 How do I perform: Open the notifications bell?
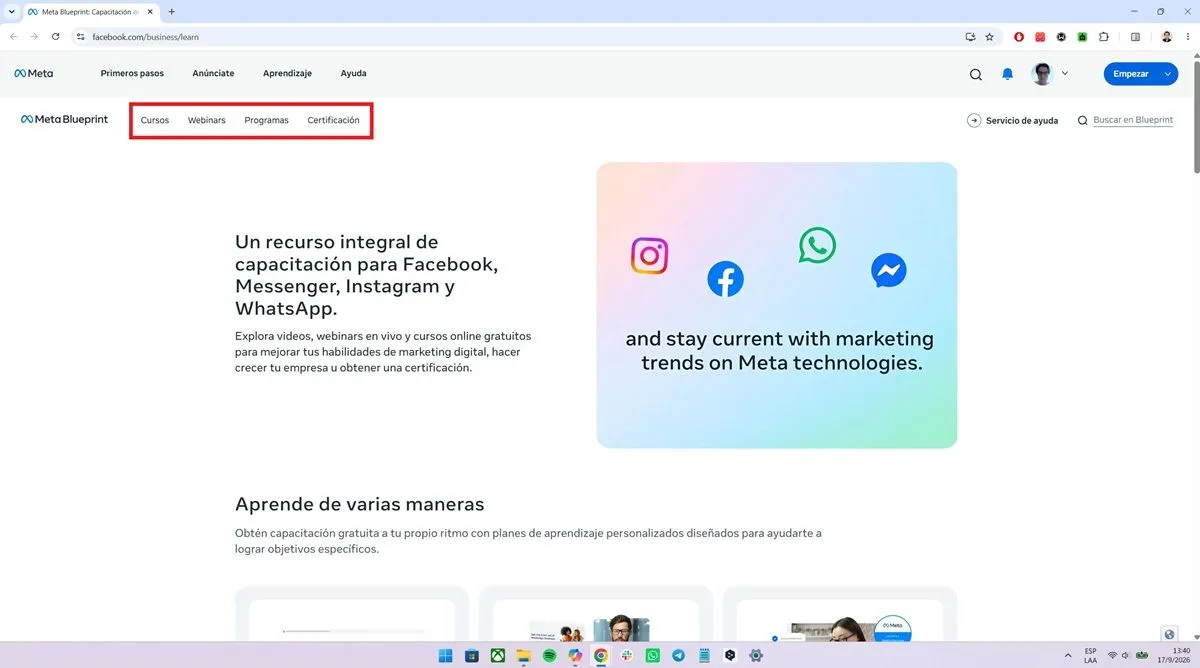[1008, 74]
